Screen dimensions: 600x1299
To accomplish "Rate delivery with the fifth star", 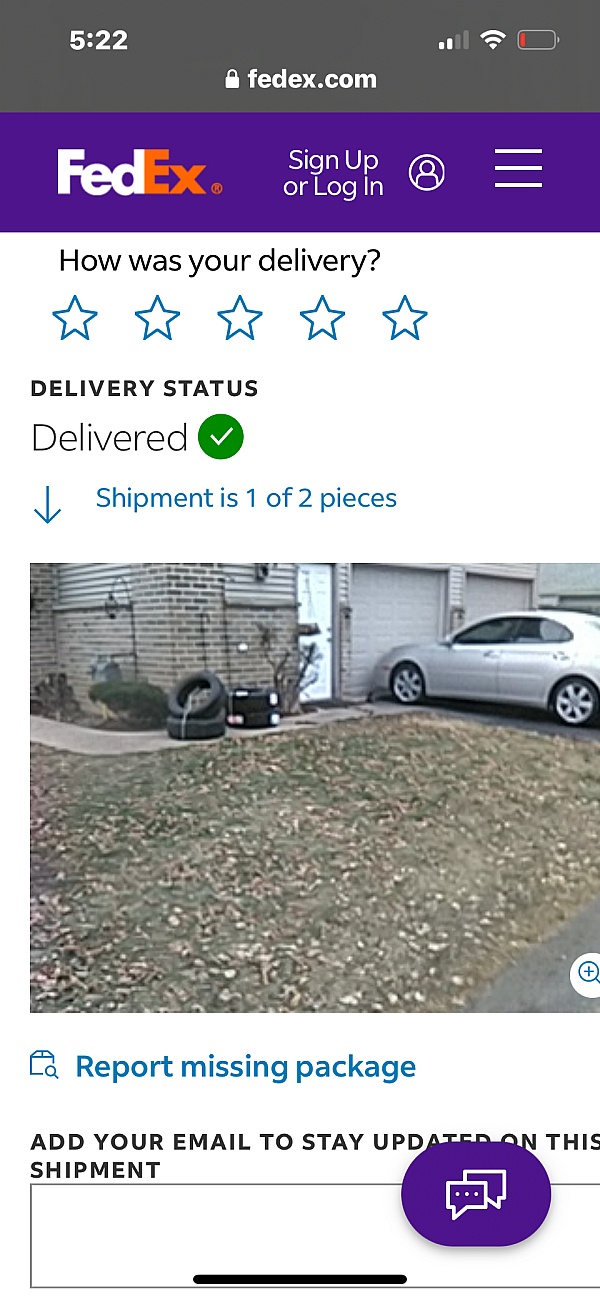I will pos(405,319).
